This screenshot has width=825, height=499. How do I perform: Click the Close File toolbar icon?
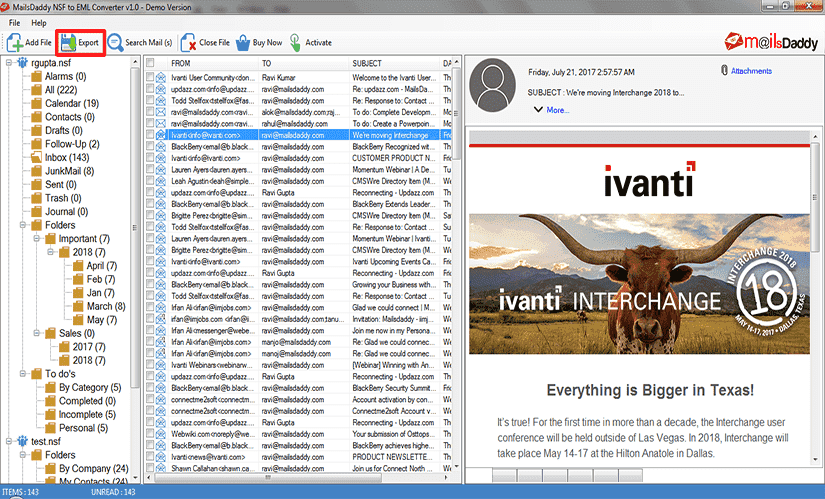pyautogui.click(x=188, y=43)
